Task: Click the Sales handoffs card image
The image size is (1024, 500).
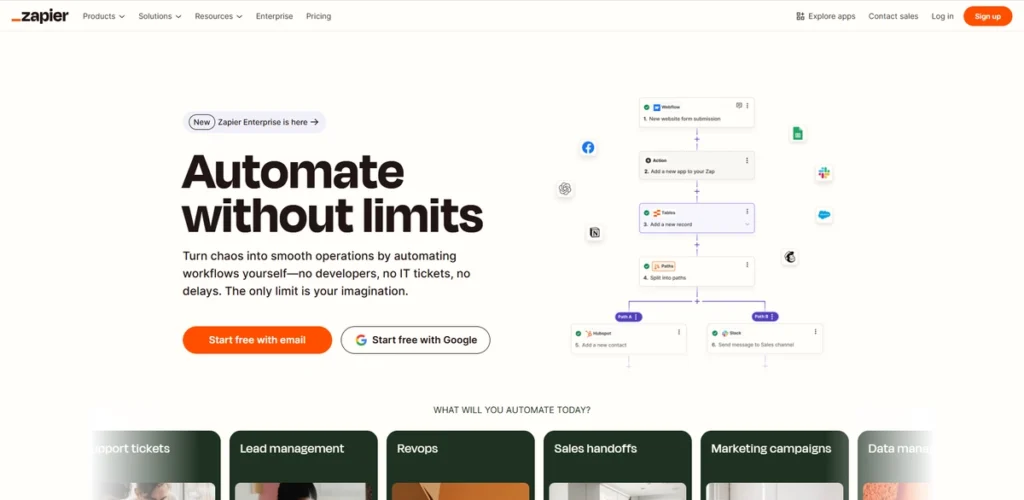Action: tap(618, 492)
